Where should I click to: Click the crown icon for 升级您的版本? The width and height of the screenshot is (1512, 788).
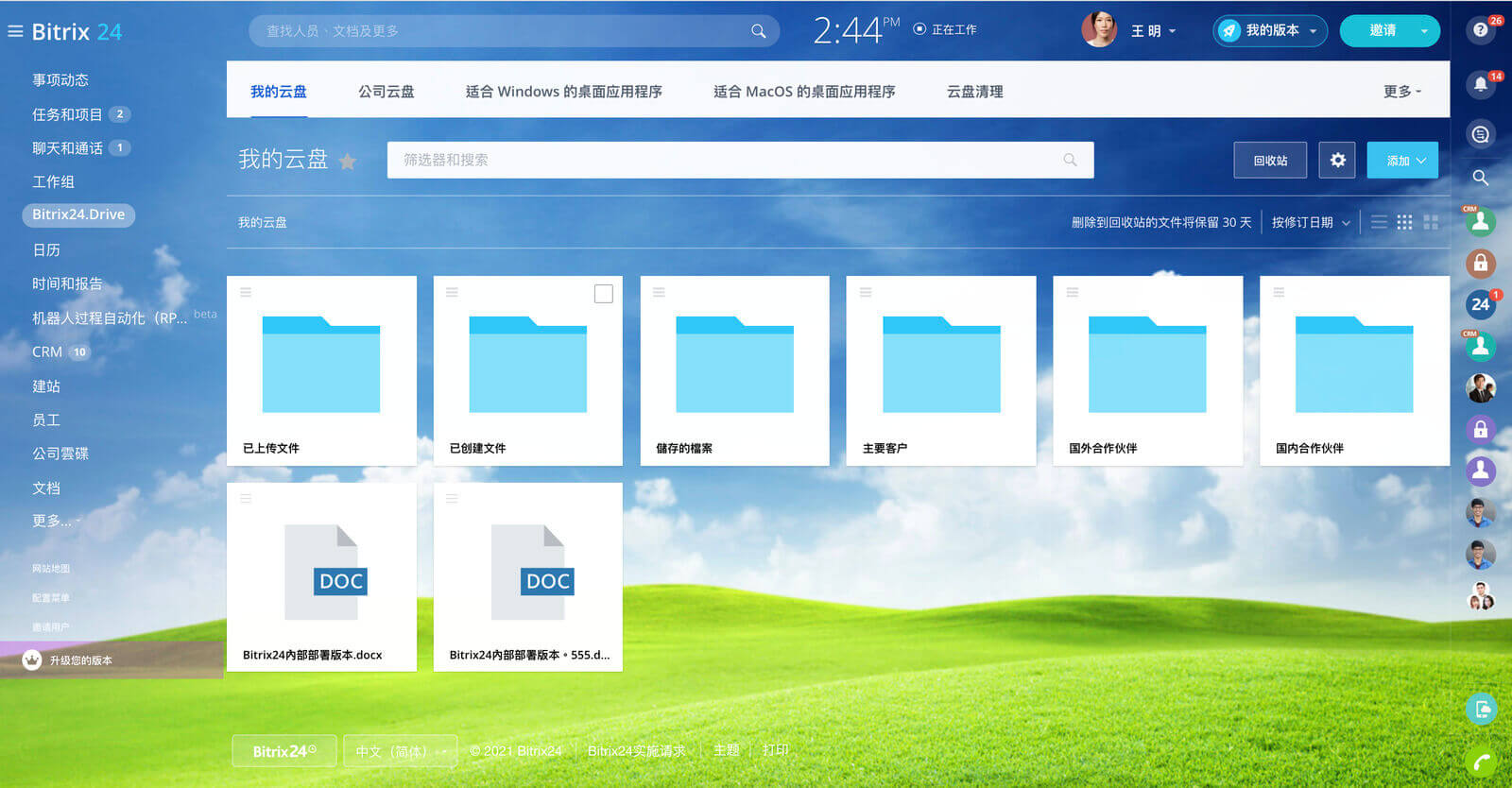pos(32,660)
